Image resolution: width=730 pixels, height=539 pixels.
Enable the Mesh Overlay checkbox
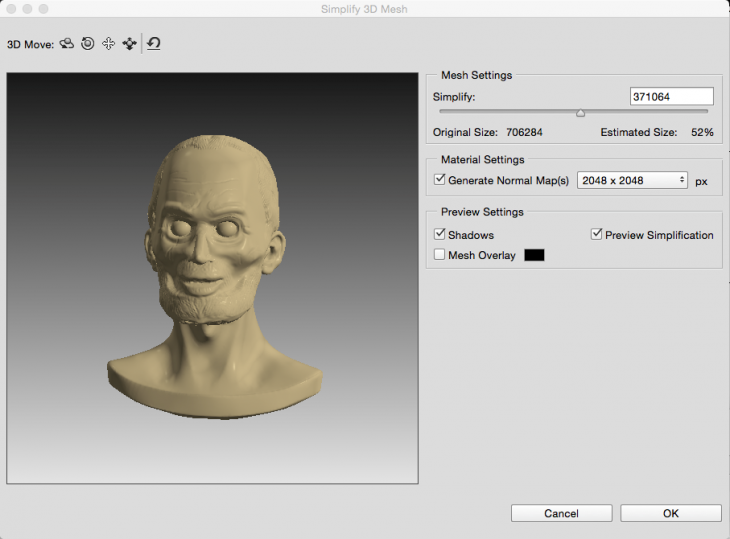coord(440,255)
